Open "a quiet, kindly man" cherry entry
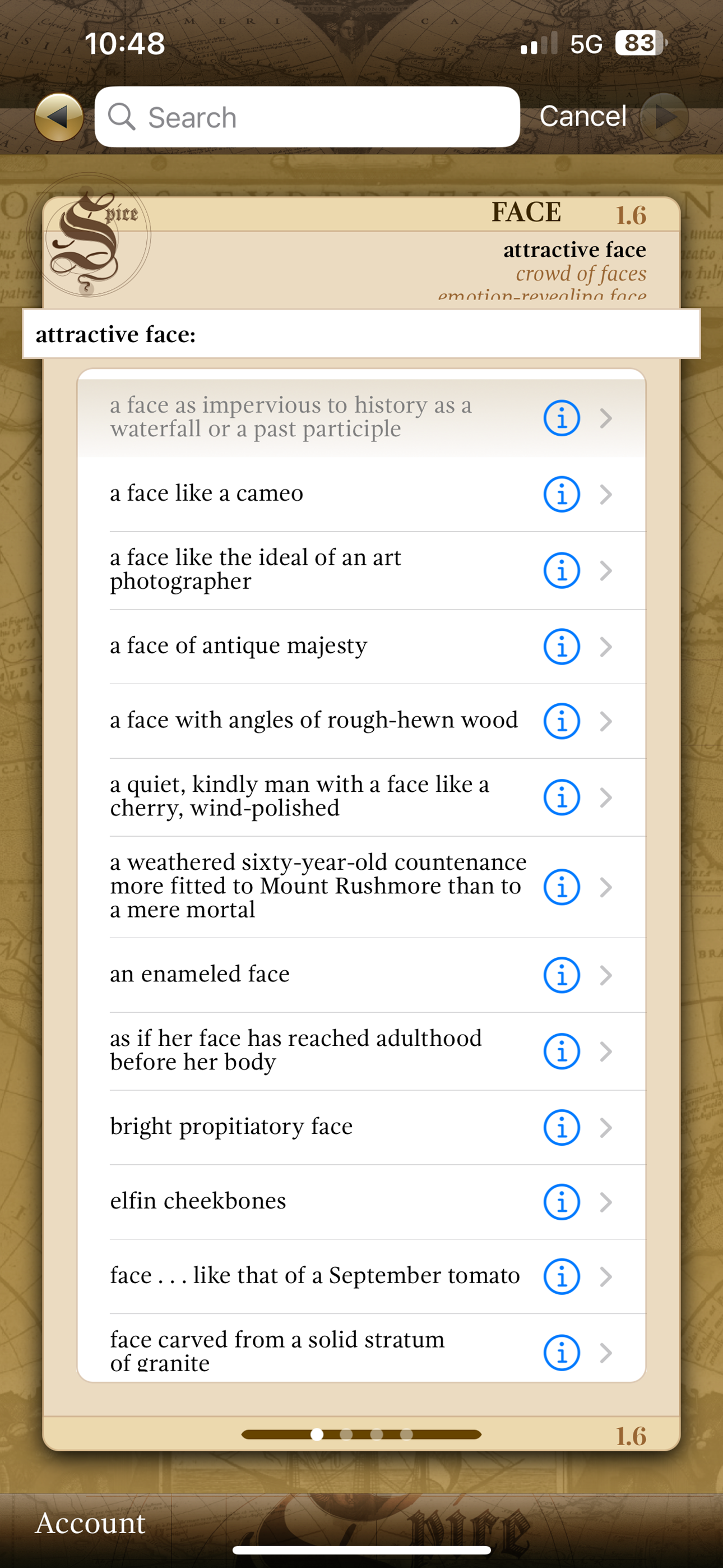Viewport: 723px width, 1568px height. [x=361, y=797]
